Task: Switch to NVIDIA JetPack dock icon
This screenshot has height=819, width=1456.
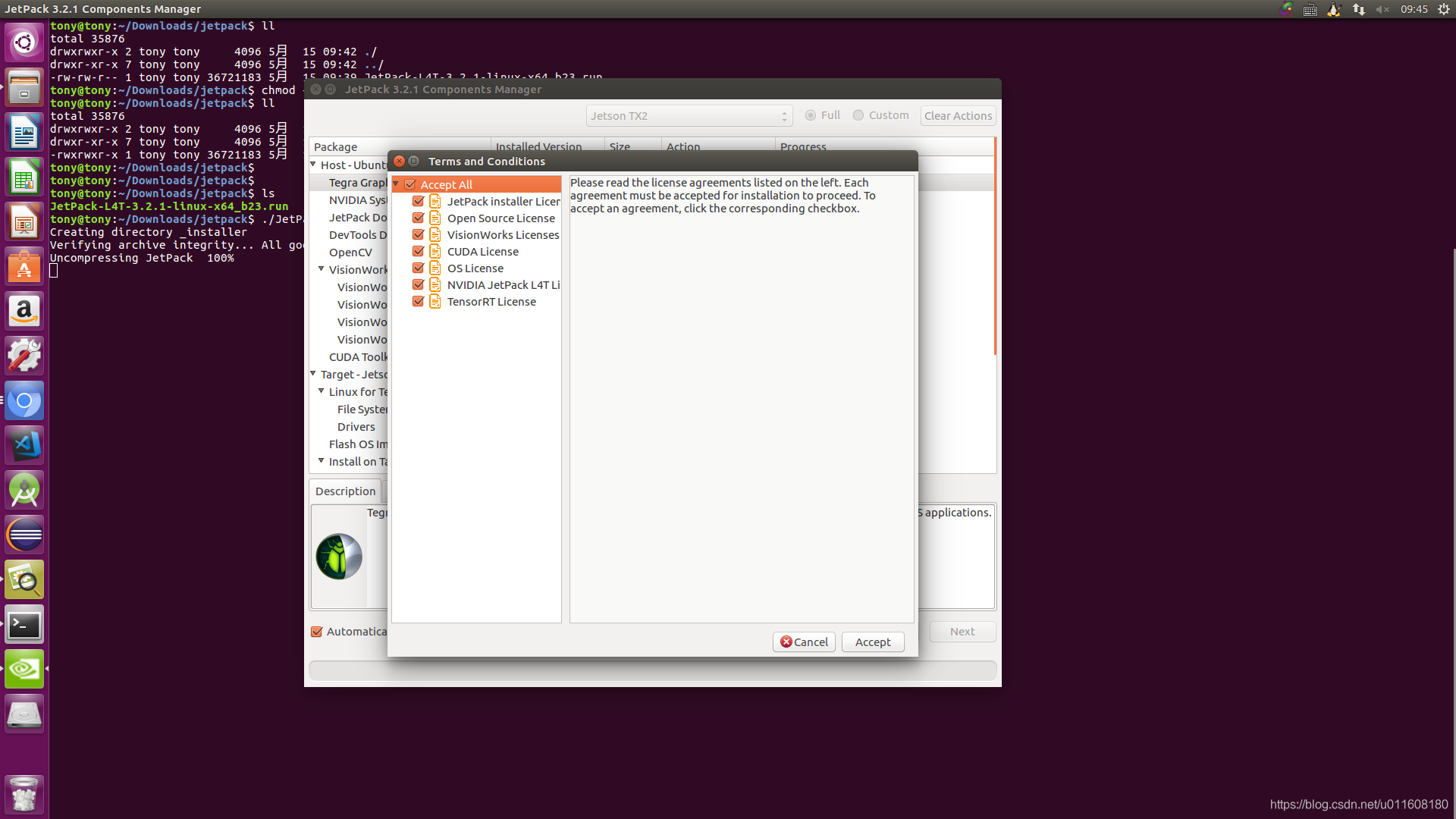Action: pos(24,670)
